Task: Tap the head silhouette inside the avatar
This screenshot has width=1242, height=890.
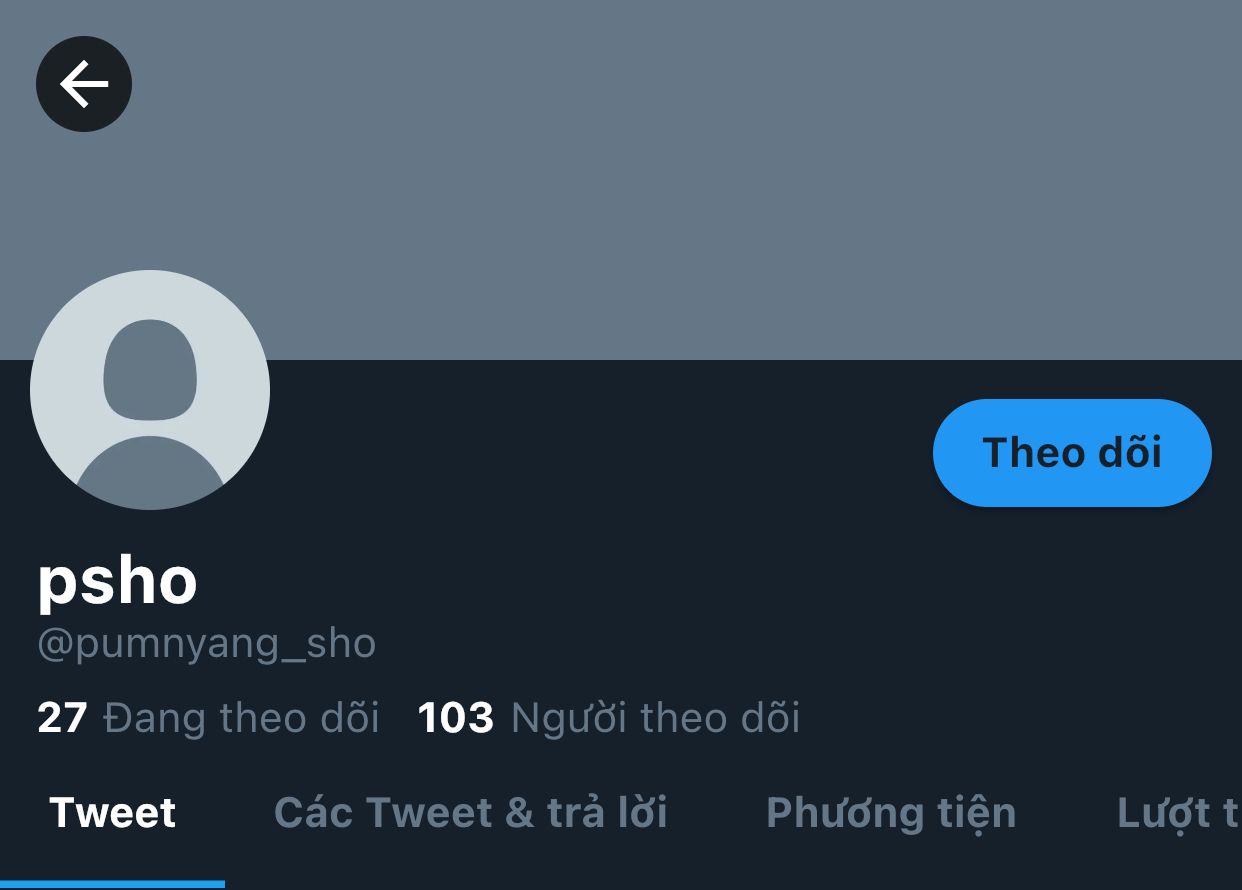Action: pos(150,370)
